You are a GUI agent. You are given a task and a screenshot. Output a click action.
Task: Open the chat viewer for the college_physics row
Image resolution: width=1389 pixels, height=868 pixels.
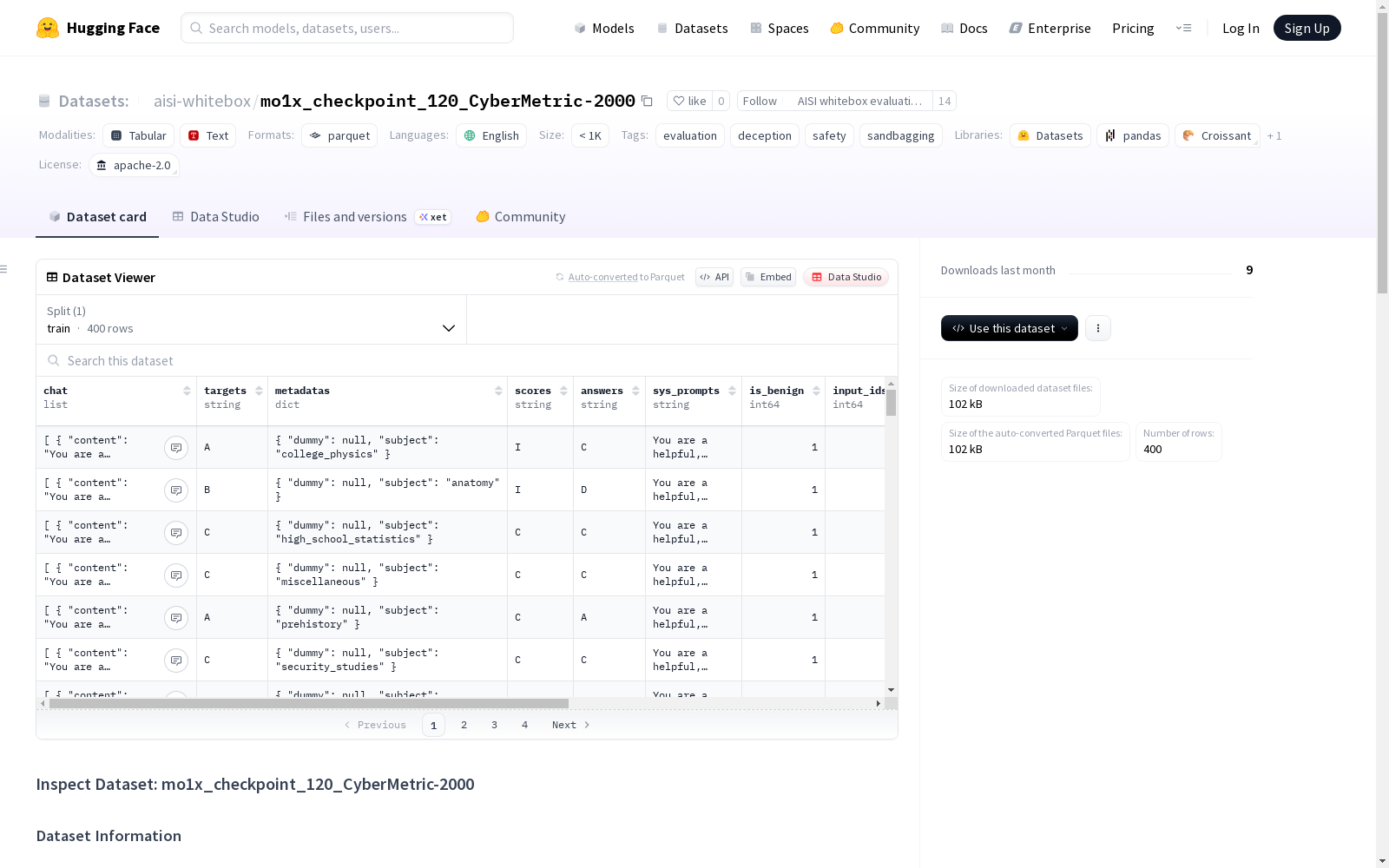176,447
